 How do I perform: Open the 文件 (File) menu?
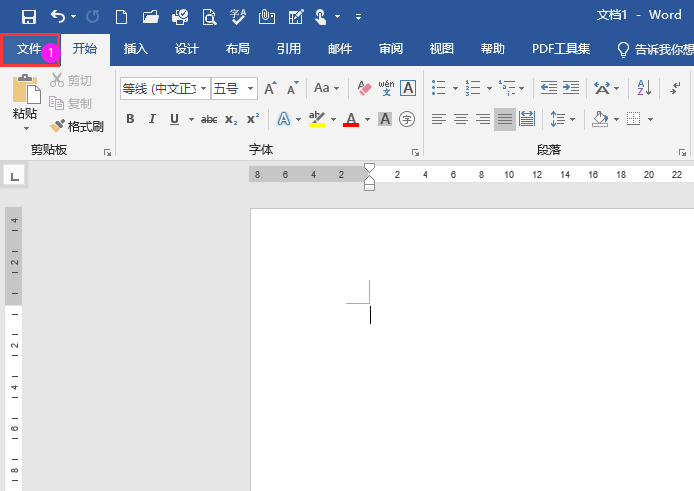(29, 49)
